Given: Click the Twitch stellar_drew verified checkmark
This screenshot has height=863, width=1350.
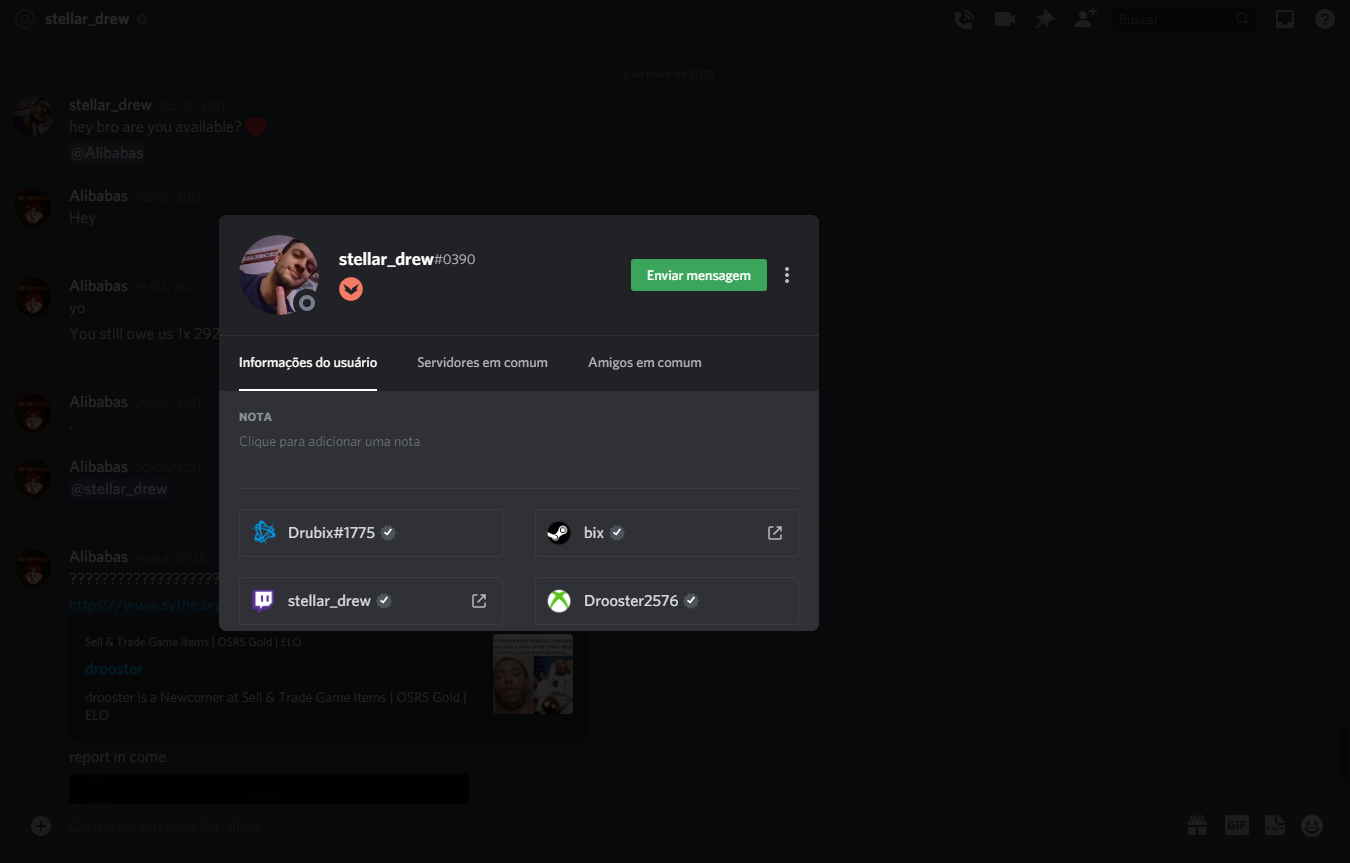Looking at the screenshot, I should click(384, 601).
